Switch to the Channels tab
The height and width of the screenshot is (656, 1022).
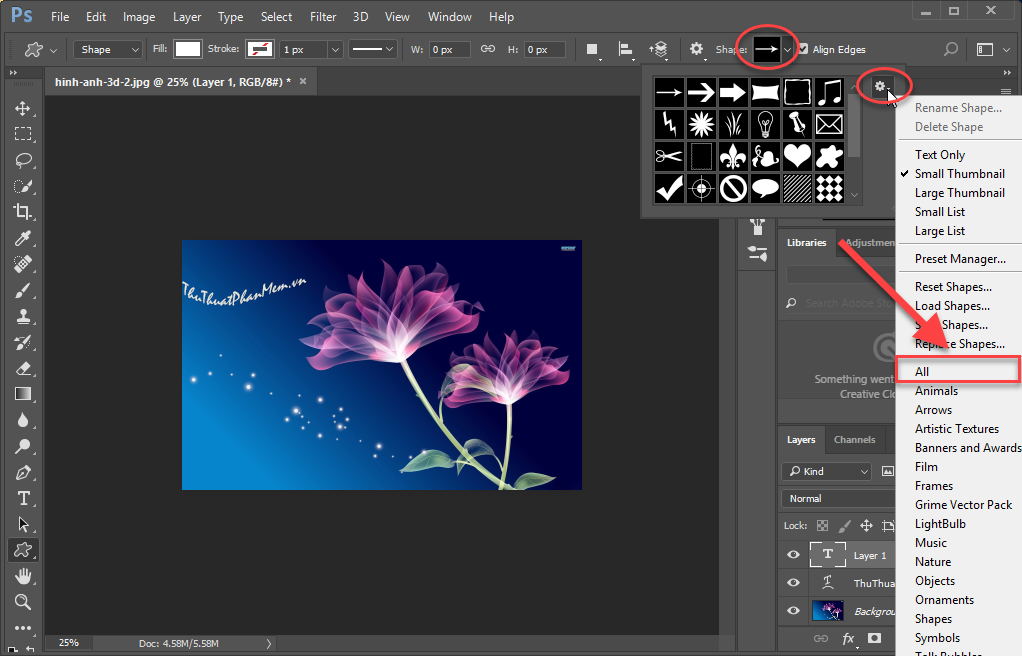point(855,439)
